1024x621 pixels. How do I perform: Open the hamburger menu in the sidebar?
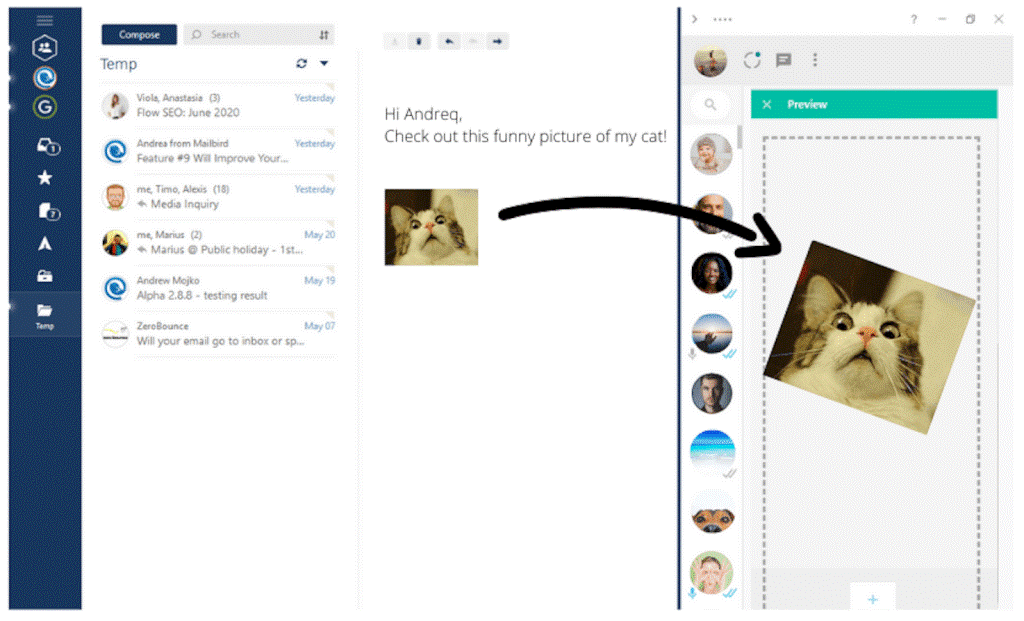pyautogui.click(x=44, y=20)
